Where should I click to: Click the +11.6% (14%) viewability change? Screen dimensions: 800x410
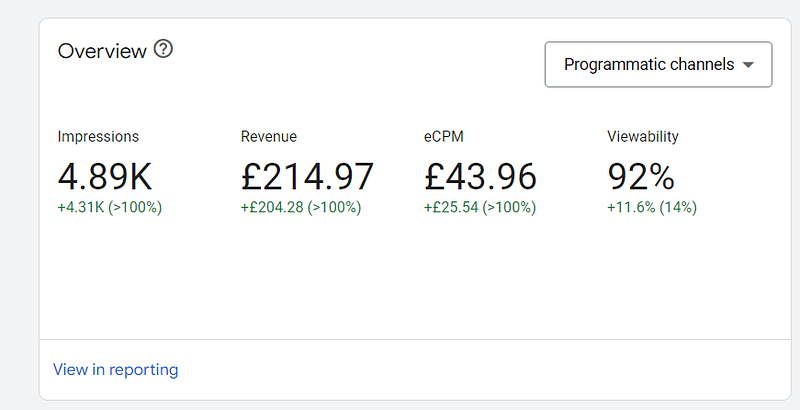pos(652,208)
